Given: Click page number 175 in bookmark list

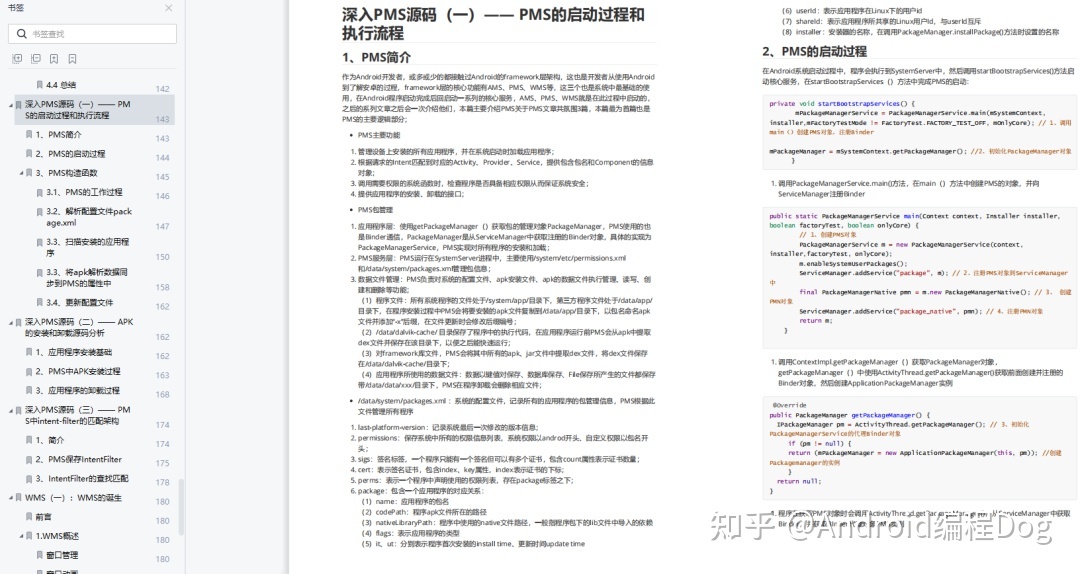Looking at the screenshot, I should click(163, 464).
